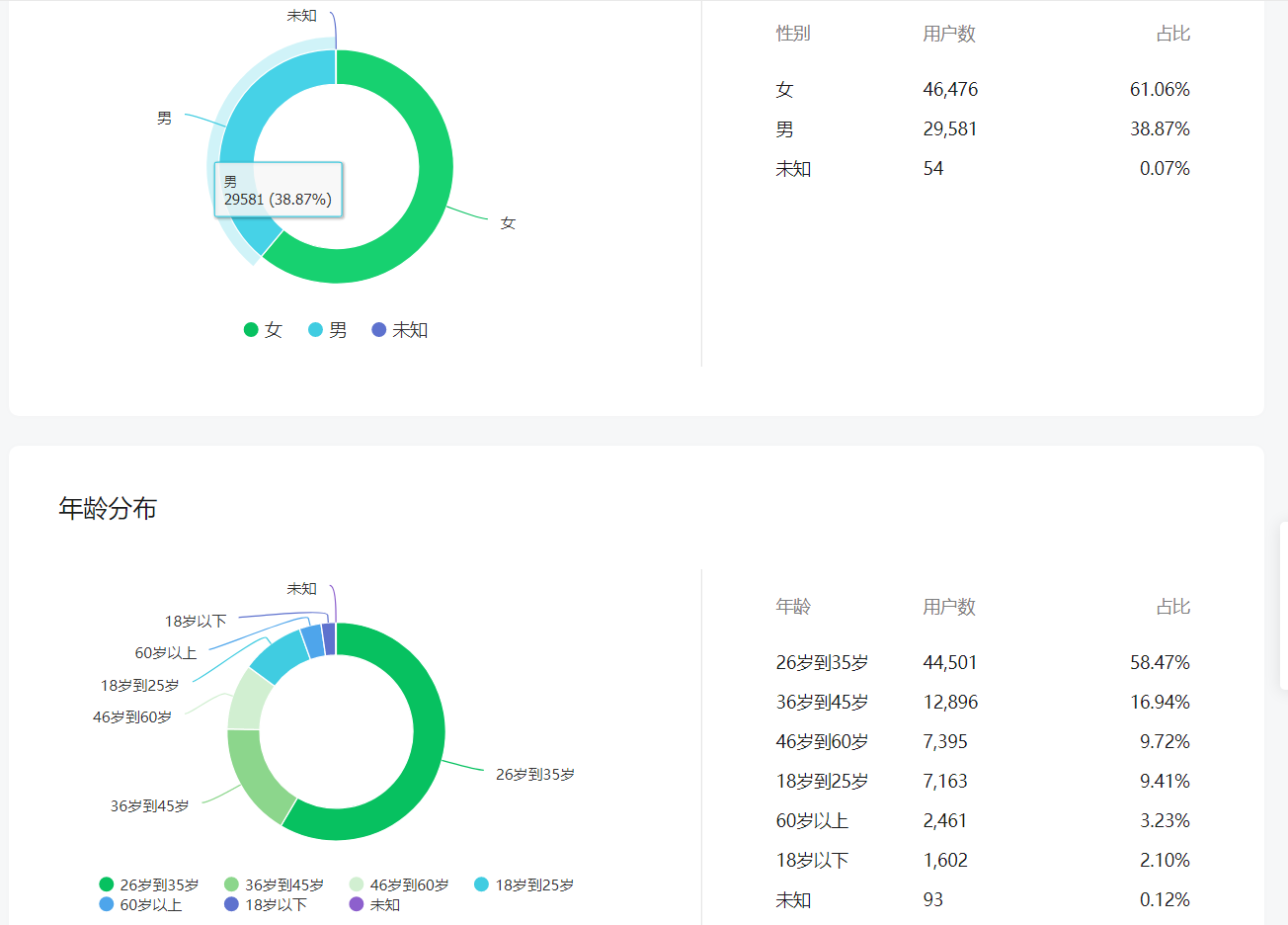
Task: Click the percentage 9.41%
Action: pyautogui.click(x=1165, y=782)
